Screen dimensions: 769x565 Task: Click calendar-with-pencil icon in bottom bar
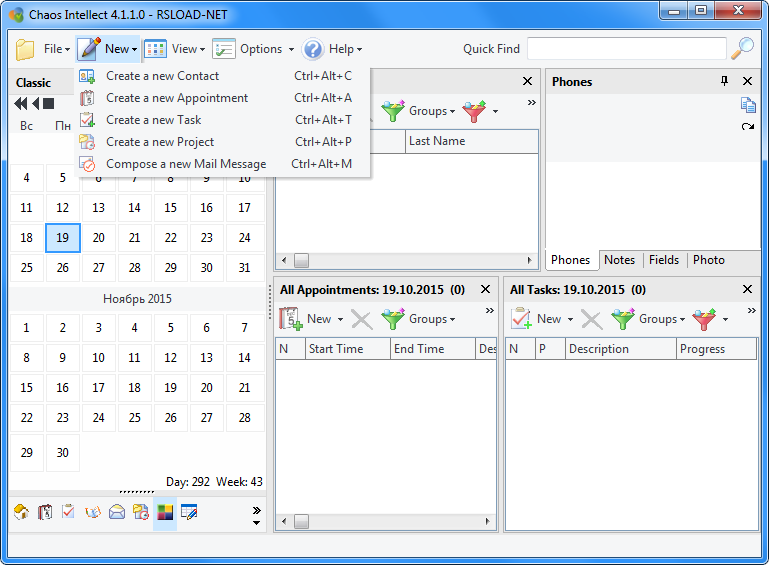tap(189, 512)
